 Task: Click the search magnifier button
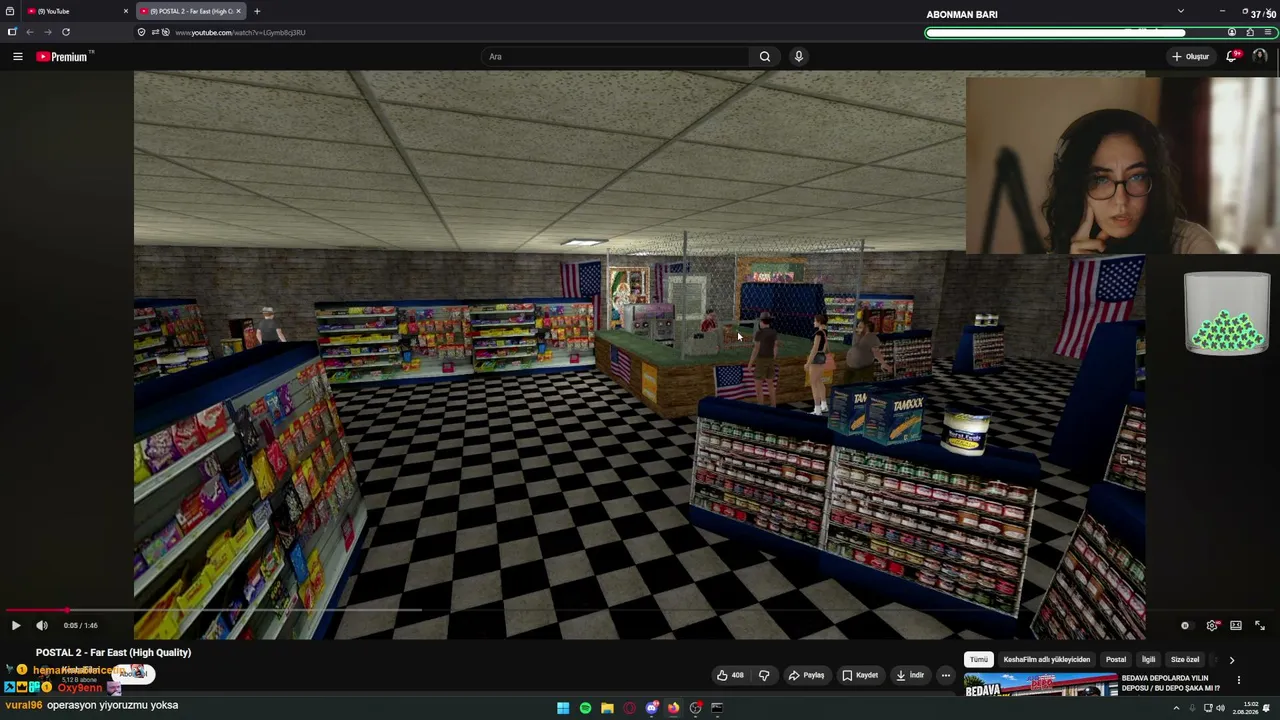tap(765, 56)
